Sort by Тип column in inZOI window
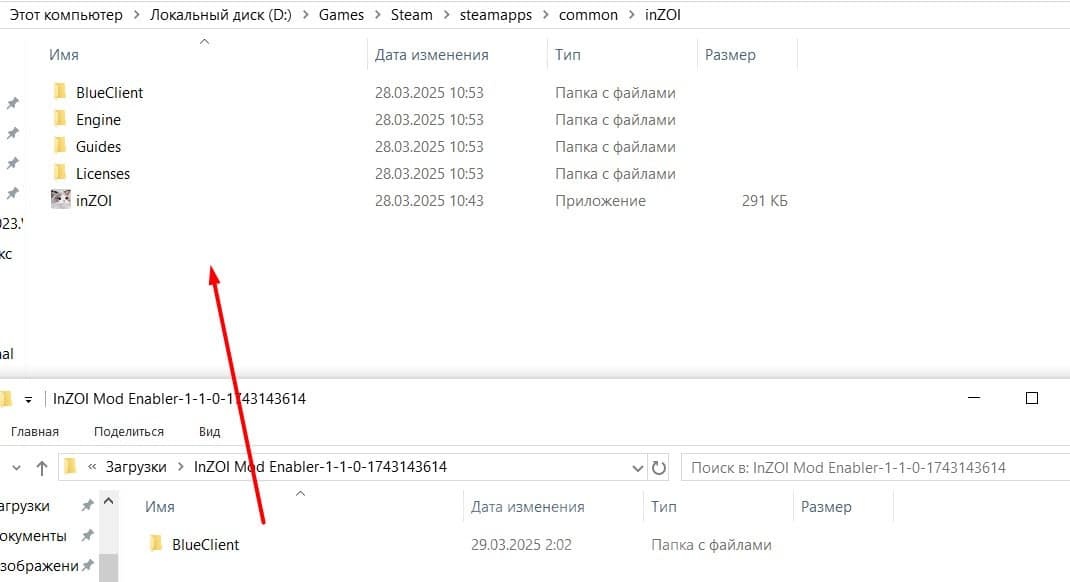The width and height of the screenshot is (1070, 582). coord(568,55)
